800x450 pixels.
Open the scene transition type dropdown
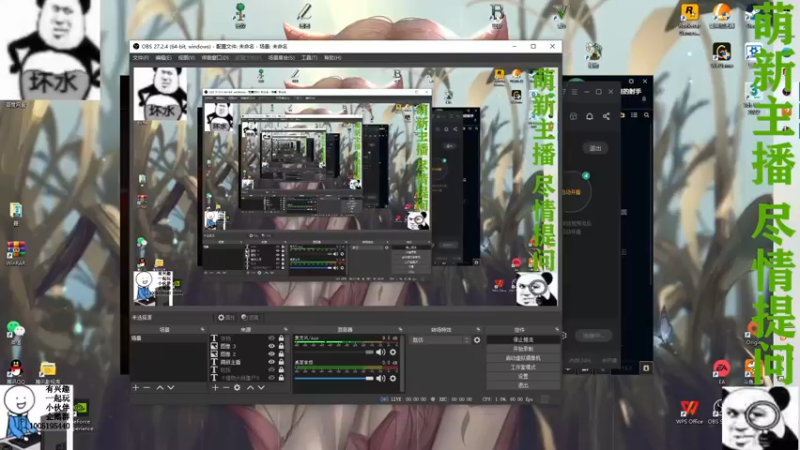(x=440, y=340)
